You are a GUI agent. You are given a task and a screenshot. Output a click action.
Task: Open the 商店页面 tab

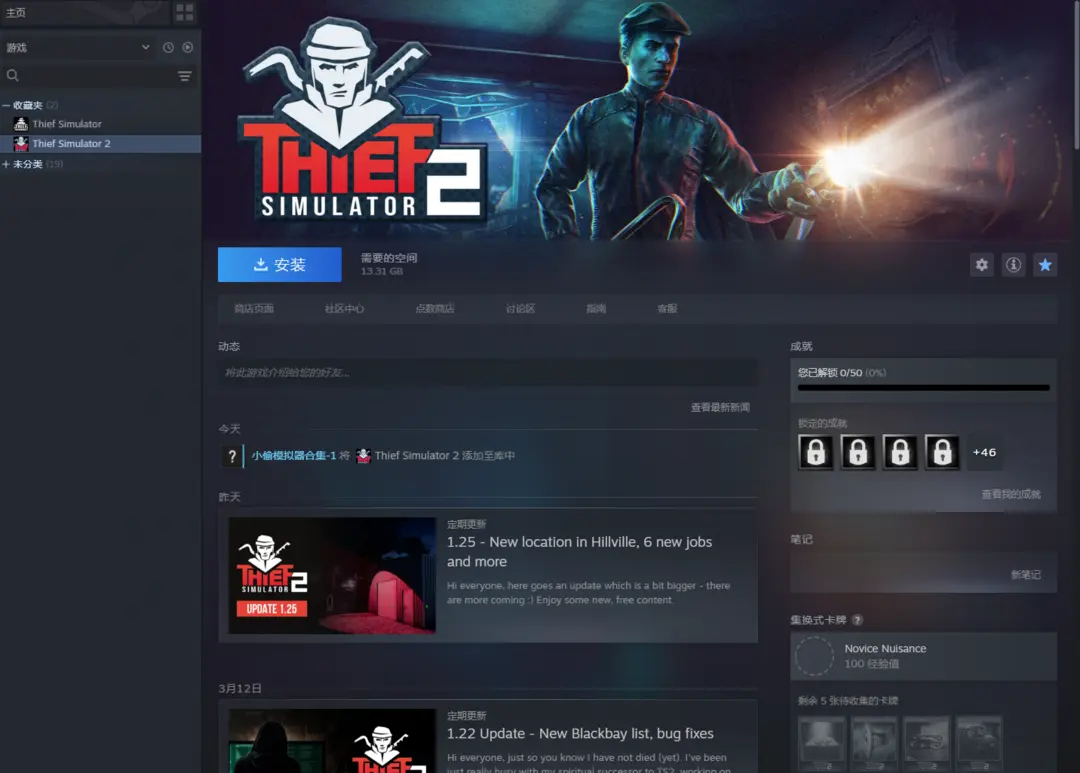click(253, 309)
